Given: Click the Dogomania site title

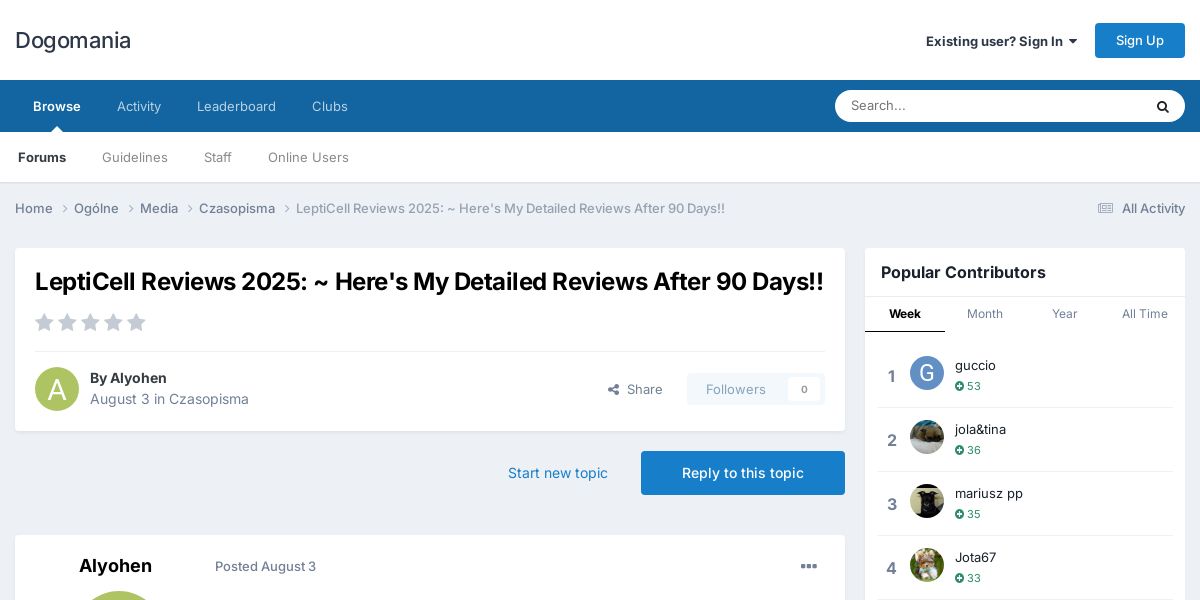Looking at the screenshot, I should (73, 40).
